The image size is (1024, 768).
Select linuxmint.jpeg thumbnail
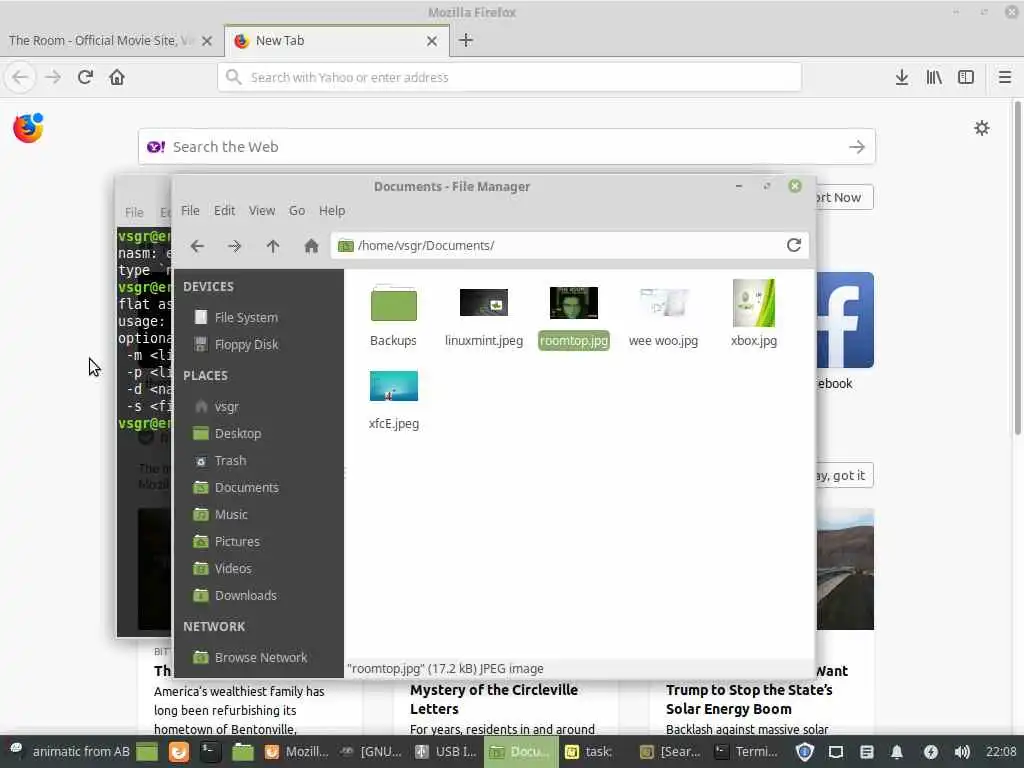tap(484, 302)
